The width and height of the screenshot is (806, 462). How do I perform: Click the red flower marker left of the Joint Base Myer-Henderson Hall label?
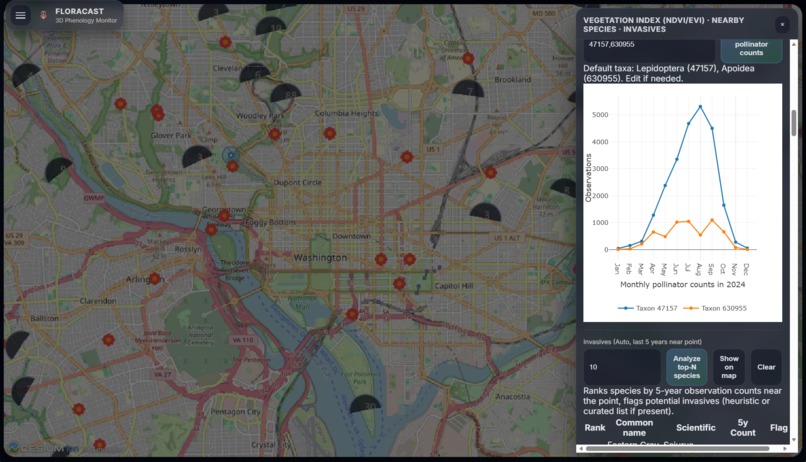pyautogui.click(x=108, y=340)
